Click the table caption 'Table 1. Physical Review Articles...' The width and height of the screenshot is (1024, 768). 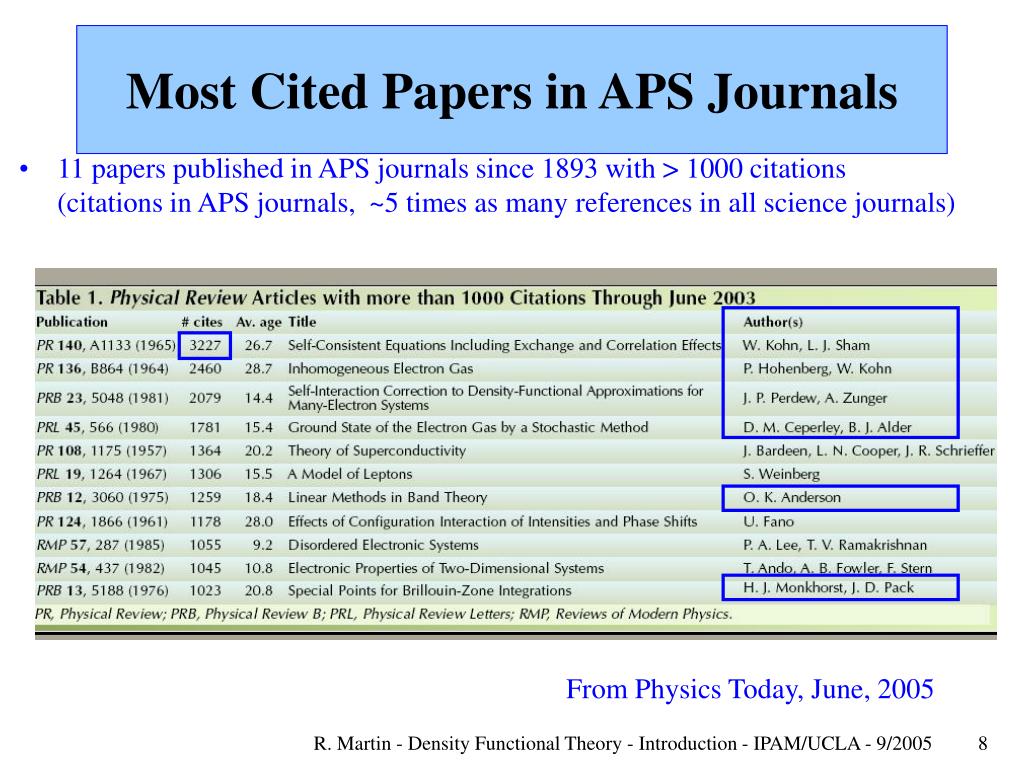pyautogui.click(x=396, y=298)
